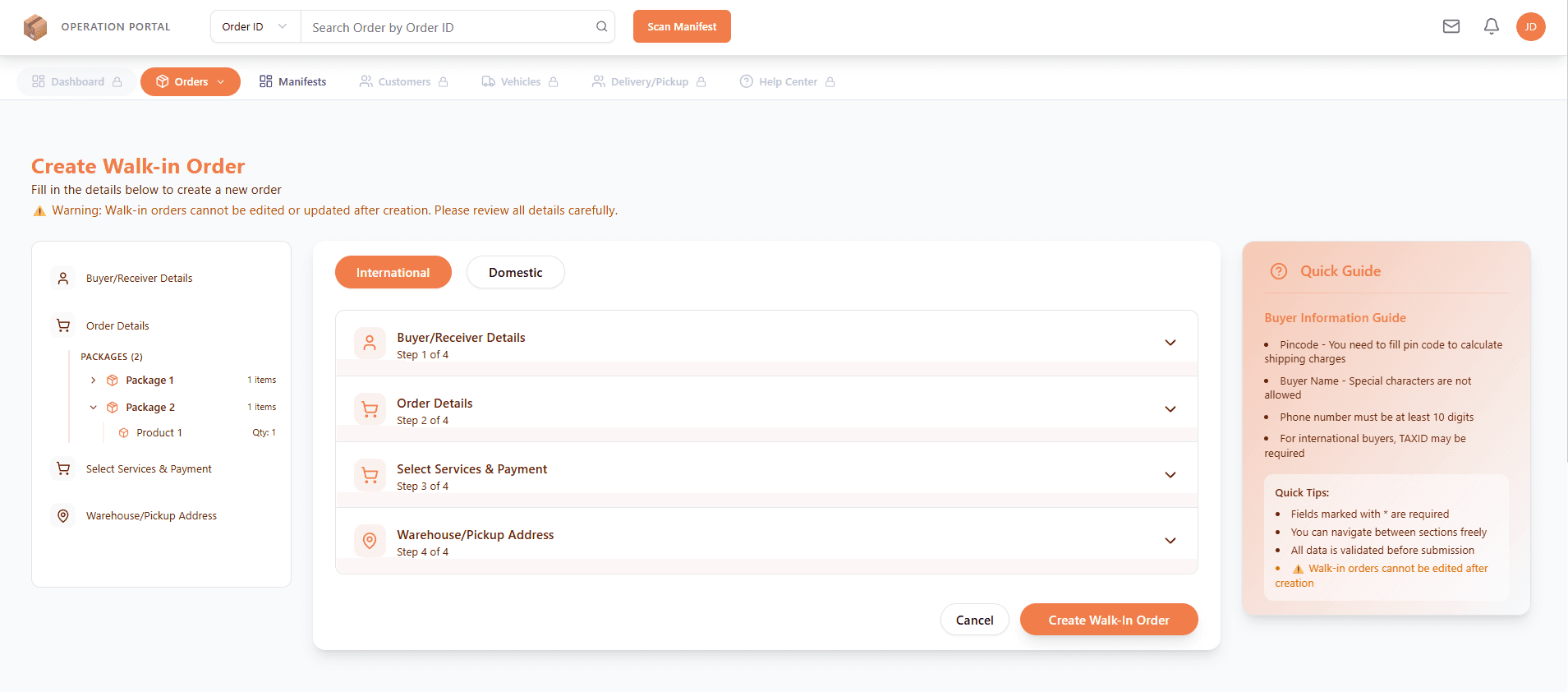The width and height of the screenshot is (1568, 692).
Task: Click the Cancel button
Action: point(974,620)
